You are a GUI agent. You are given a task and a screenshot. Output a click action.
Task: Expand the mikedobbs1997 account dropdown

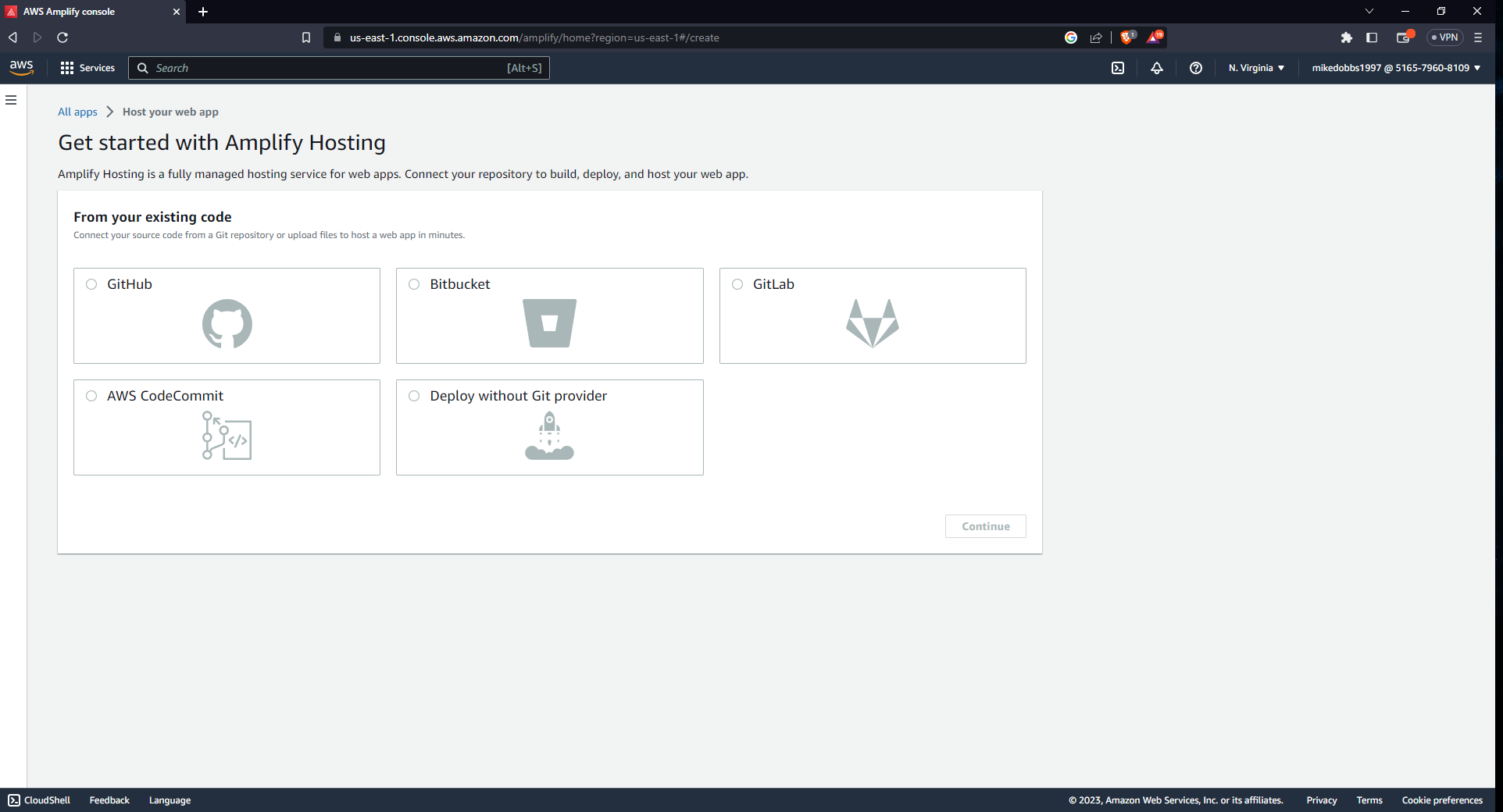tap(1396, 68)
